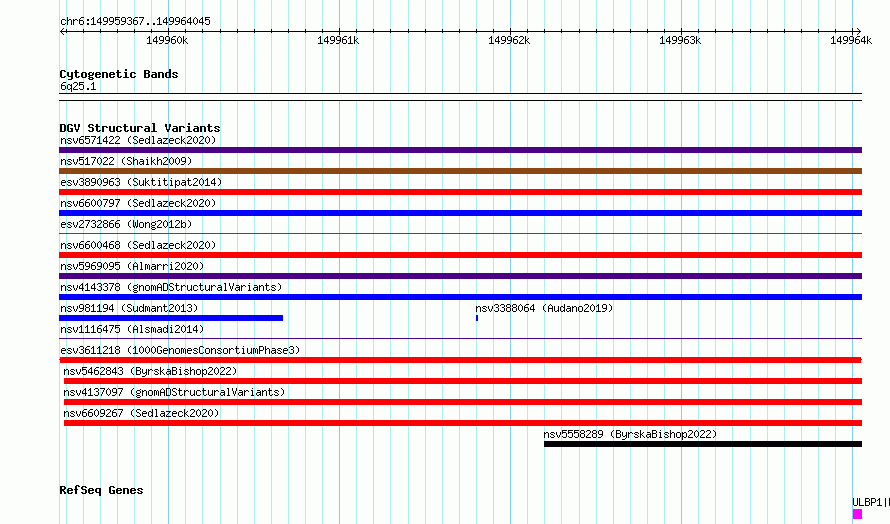
Task: Select the 6q25.1 band label
Action: click(x=78, y=86)
